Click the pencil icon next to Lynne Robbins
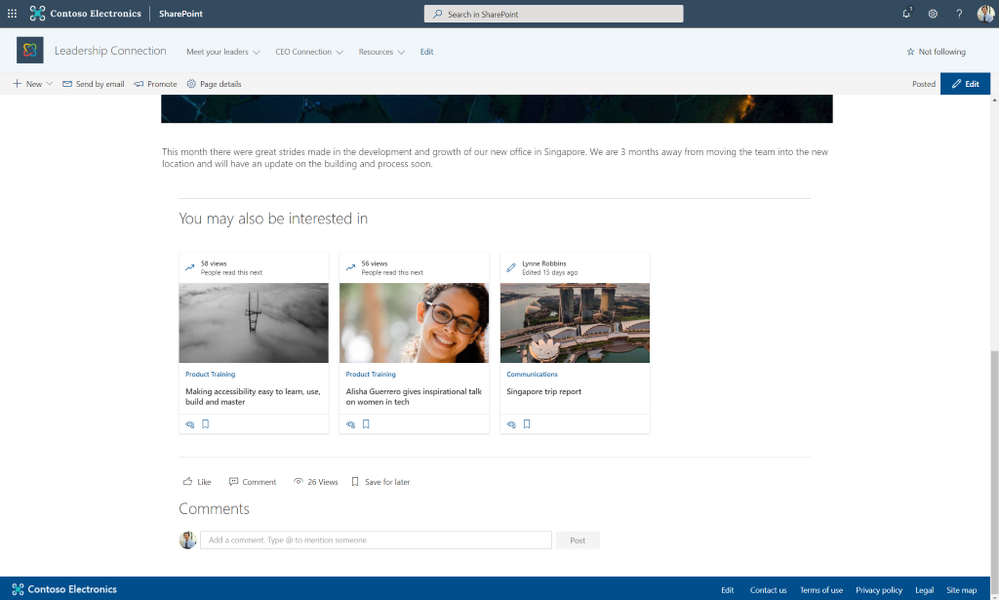 [511, 268]
